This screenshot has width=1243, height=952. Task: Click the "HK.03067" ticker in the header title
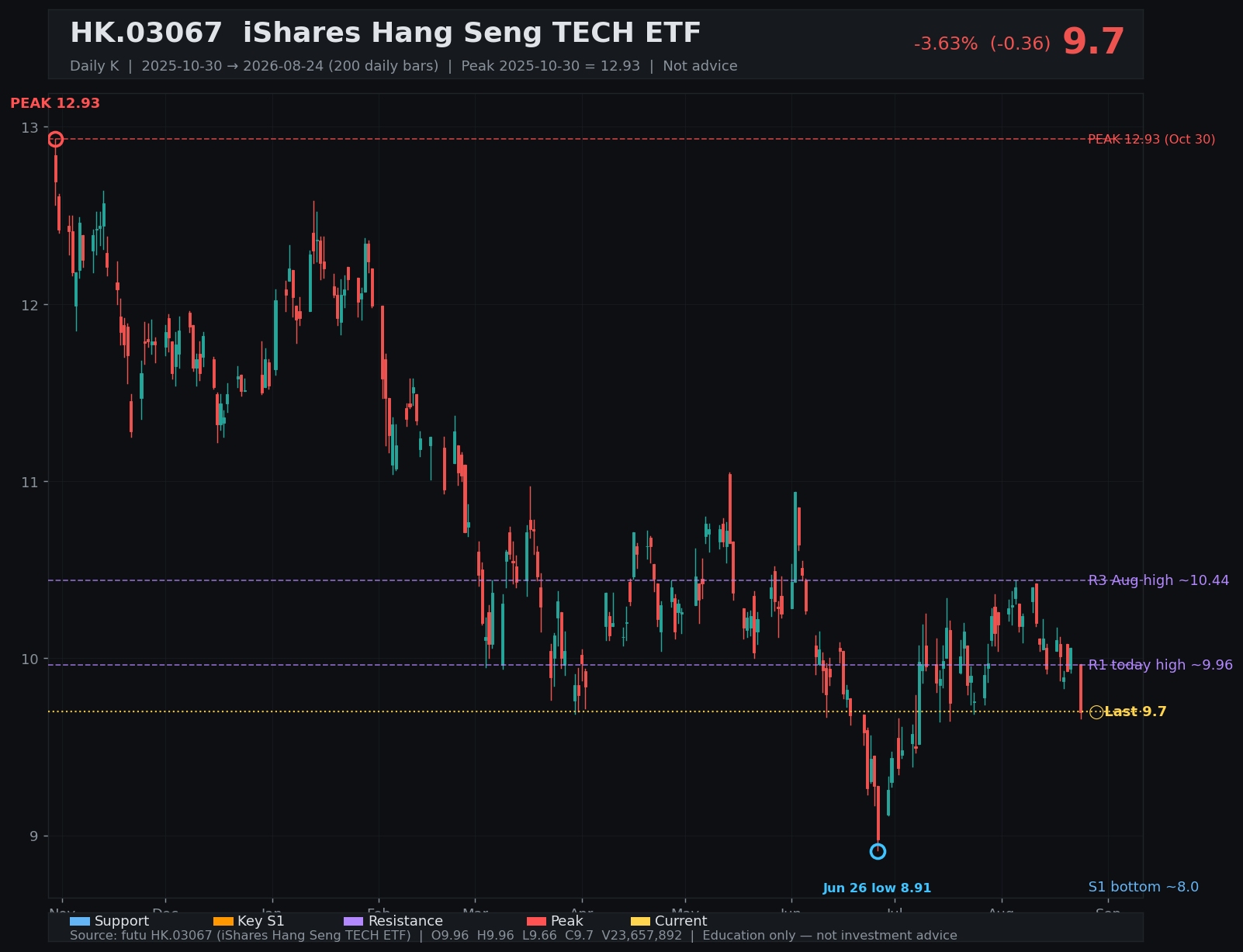click(x=147, y=33)
